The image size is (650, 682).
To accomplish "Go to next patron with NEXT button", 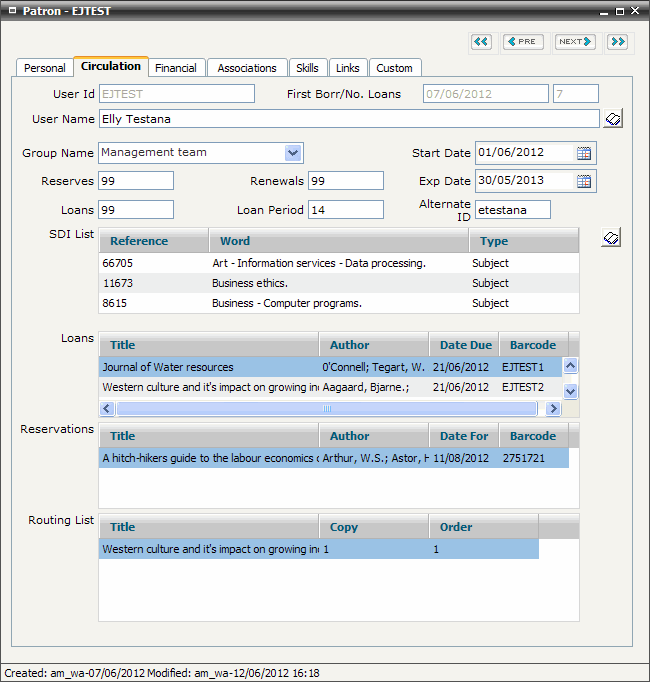I will 575,42.
